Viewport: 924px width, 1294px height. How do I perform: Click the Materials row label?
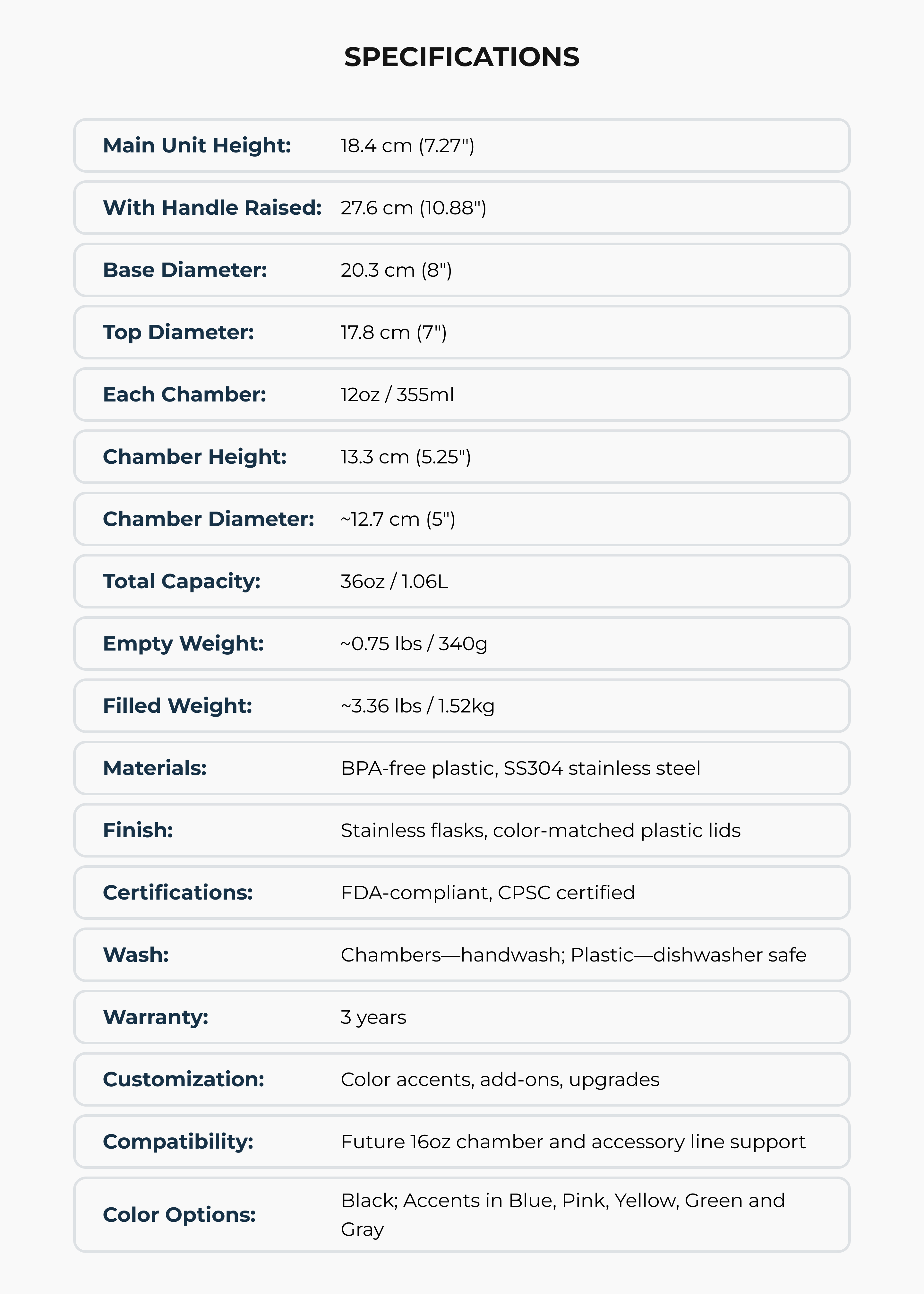(155, 768)
